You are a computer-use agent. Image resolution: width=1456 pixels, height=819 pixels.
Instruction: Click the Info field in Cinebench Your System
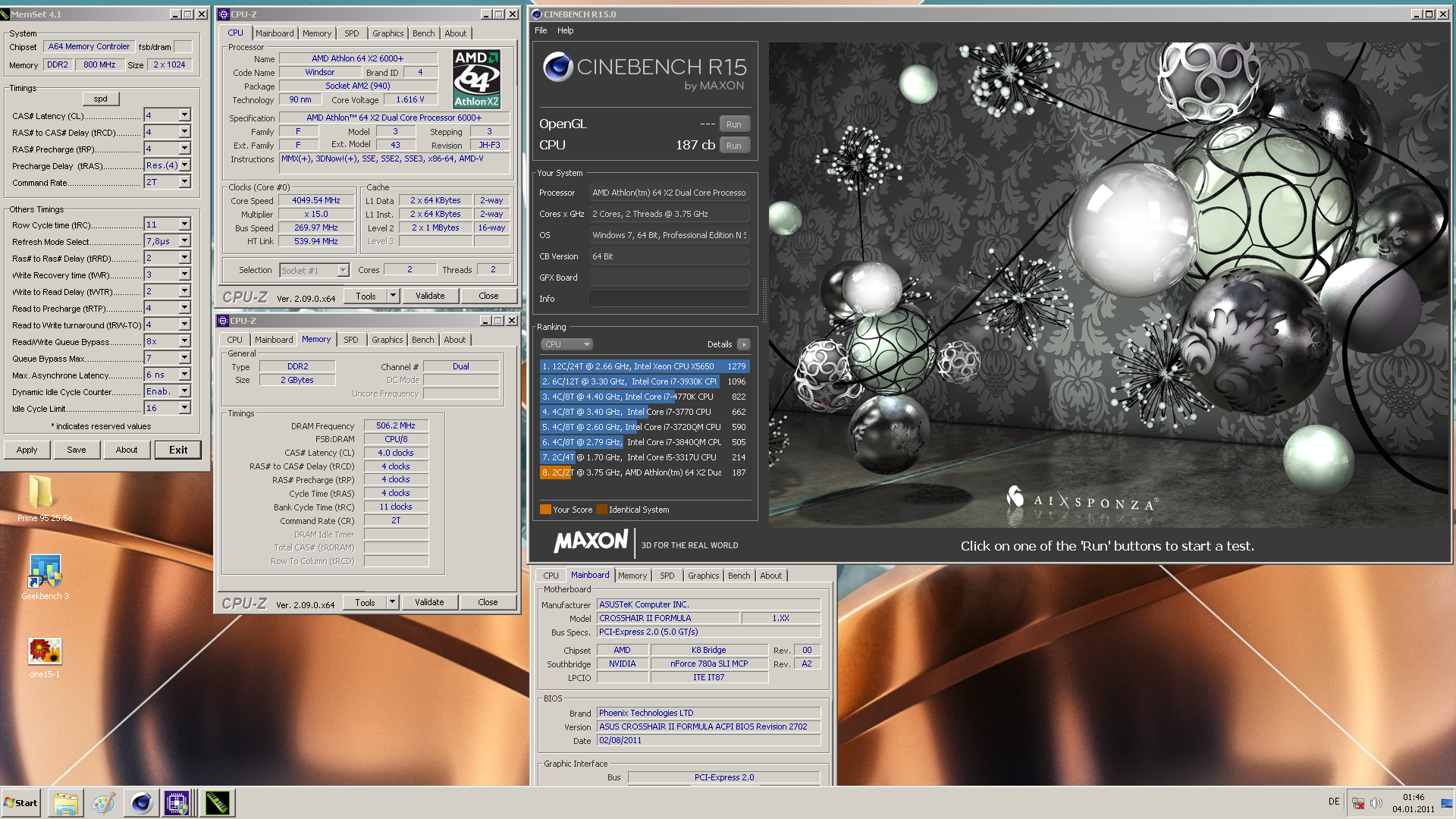point(670,299)
